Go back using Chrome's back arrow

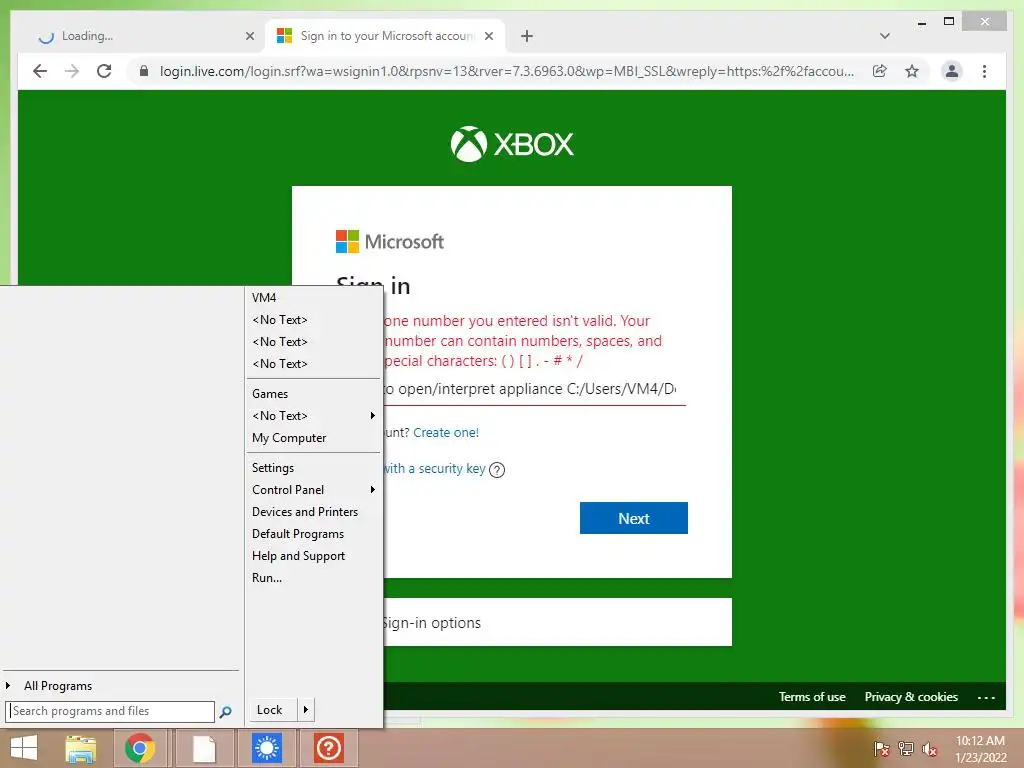(x=40, y=71)
